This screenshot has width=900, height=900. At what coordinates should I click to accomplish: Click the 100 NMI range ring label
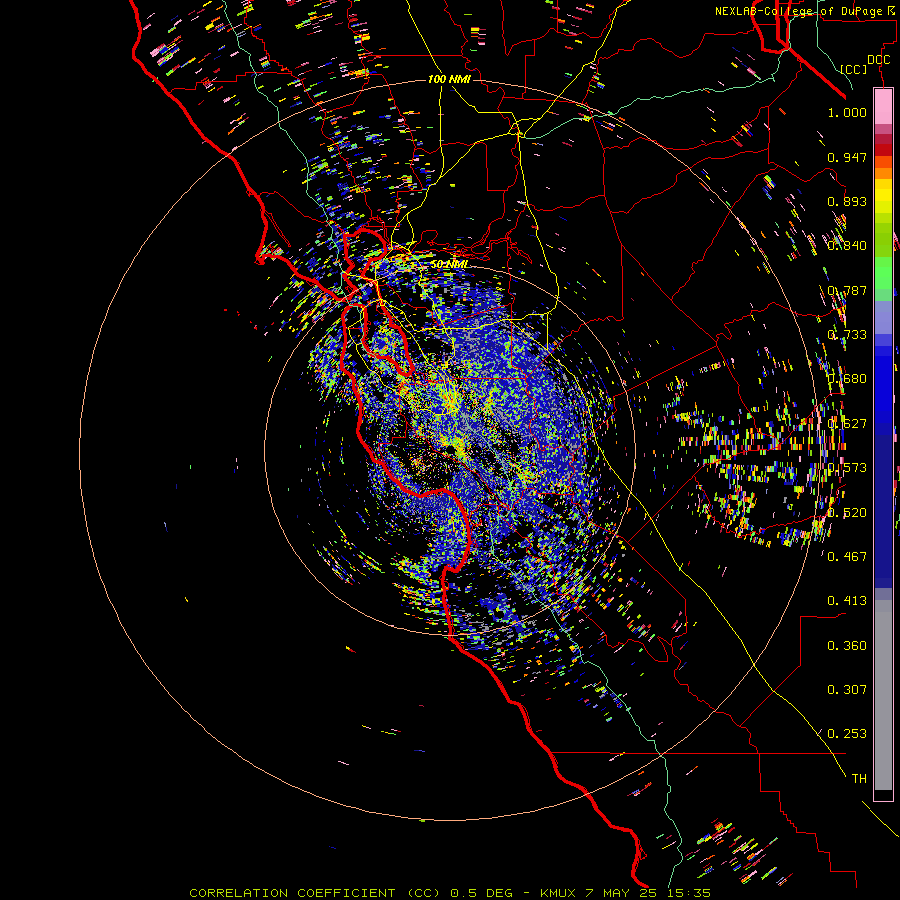(449, 79)
